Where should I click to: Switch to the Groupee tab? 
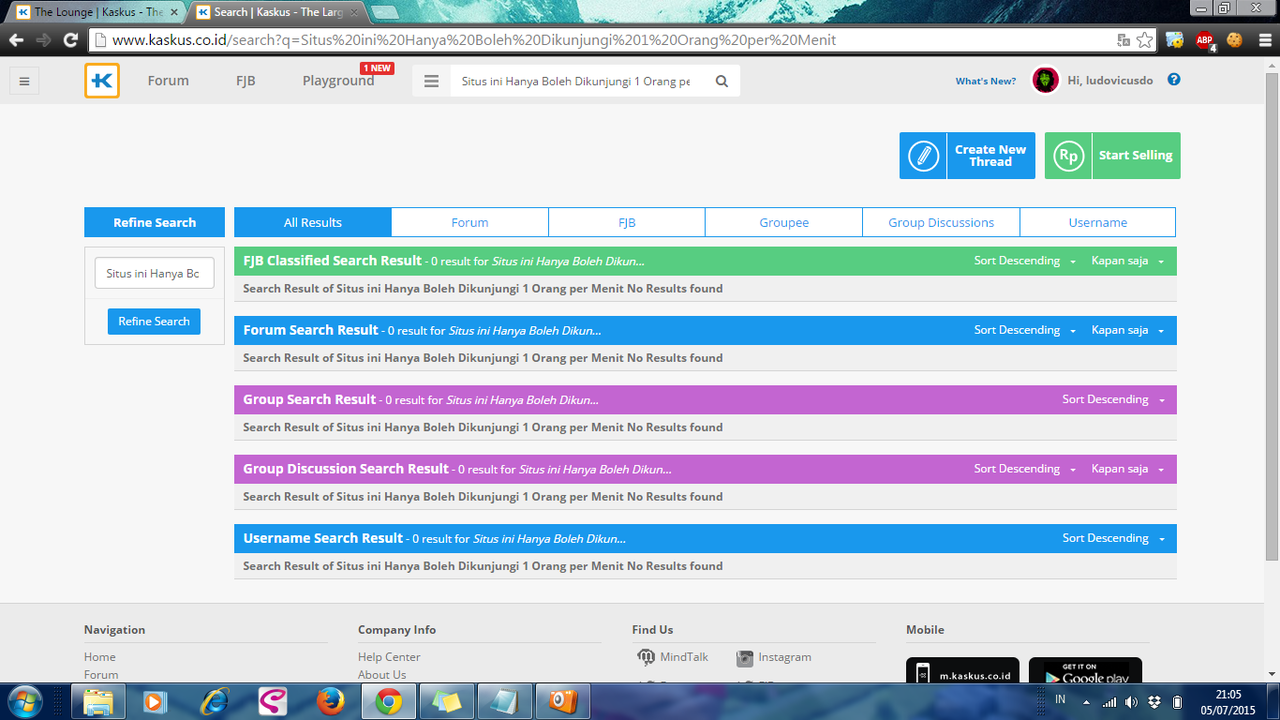pos(784,222)
